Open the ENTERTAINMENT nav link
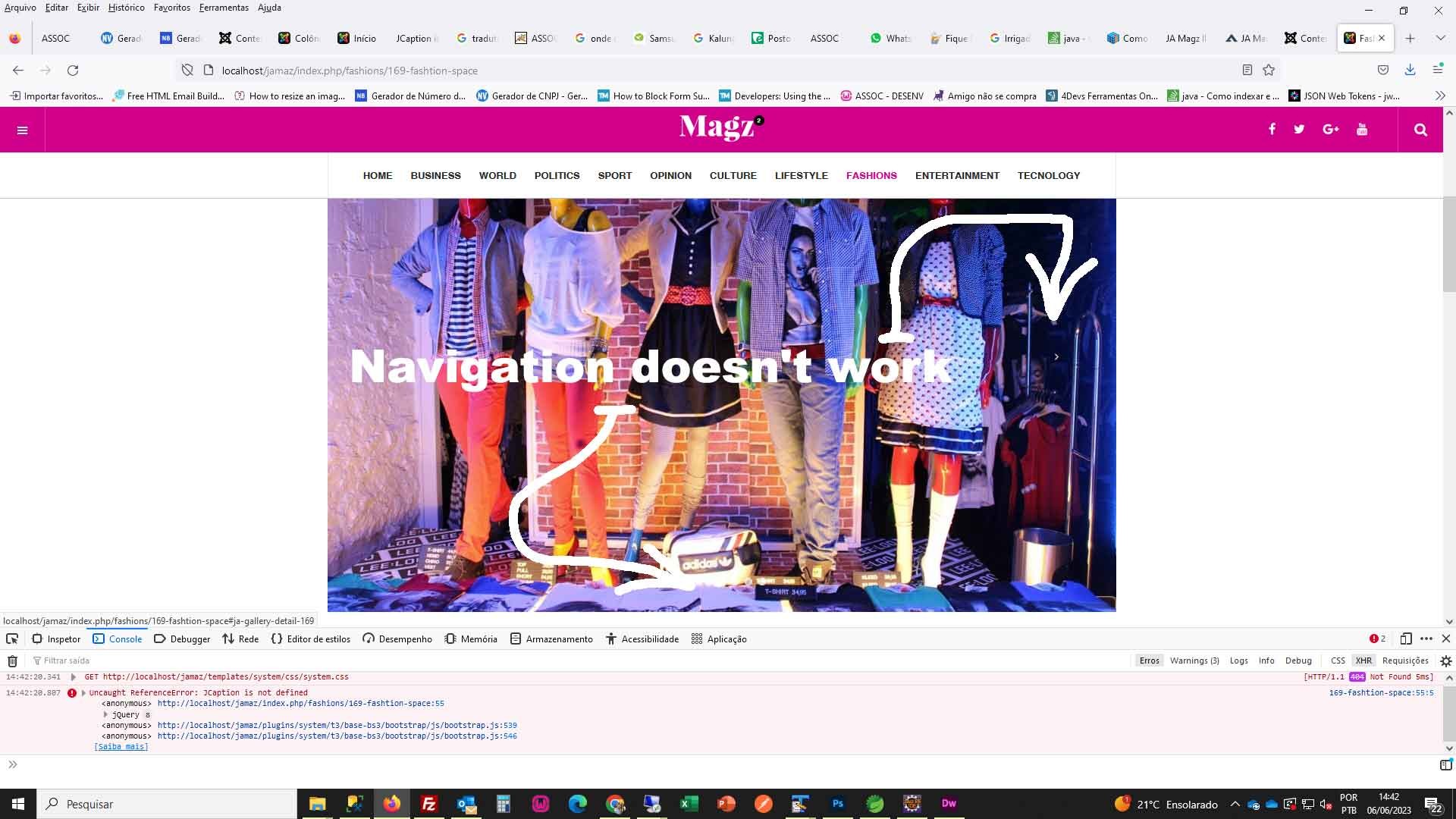1456x819 pixels. (x=957, y=176)
